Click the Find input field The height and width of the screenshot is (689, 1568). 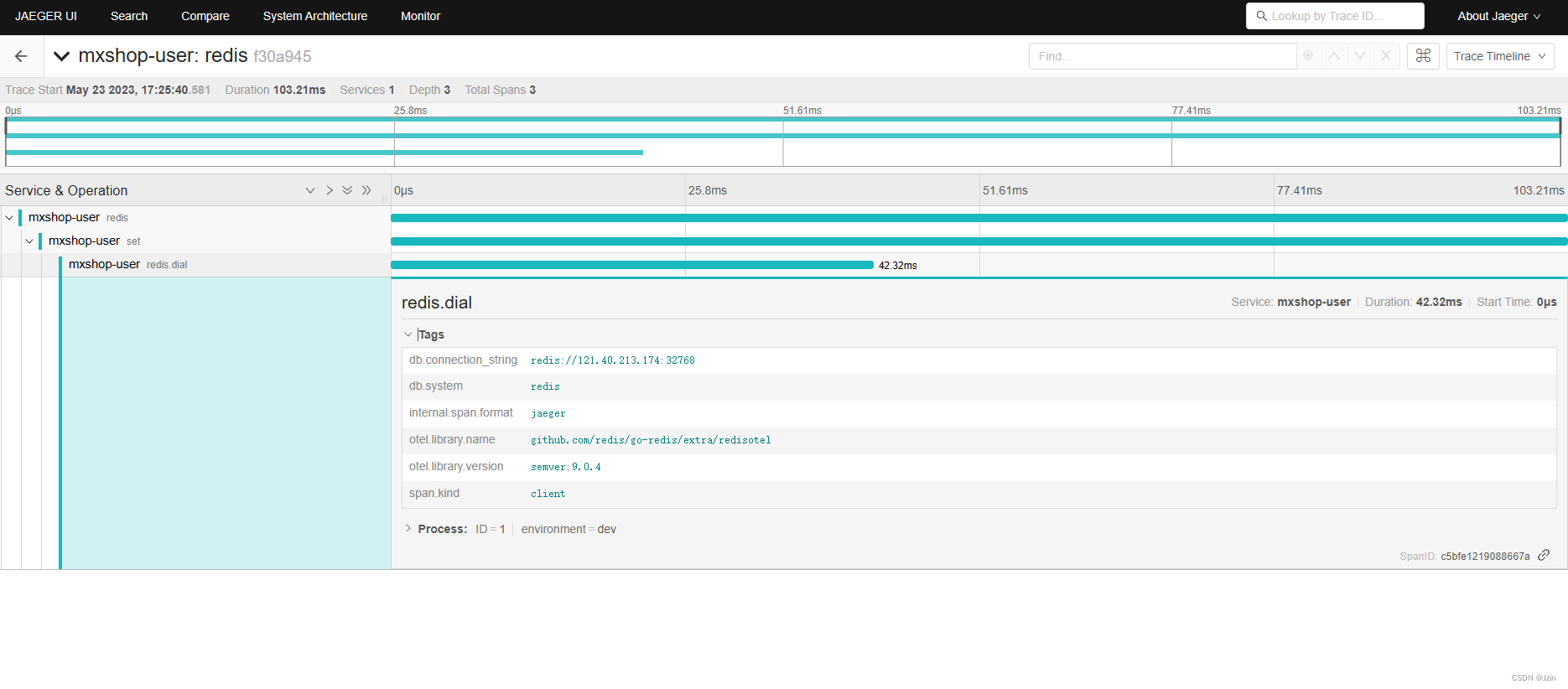[x=1162, y=56]
